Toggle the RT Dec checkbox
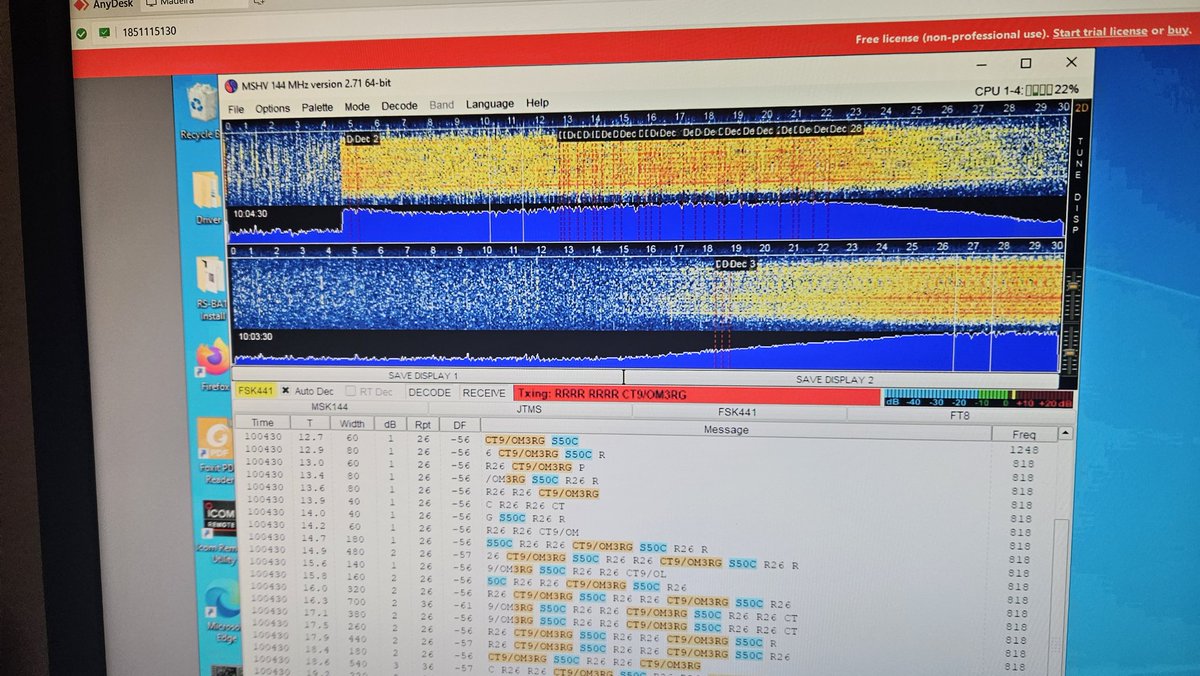This screenshot has height=676, width=1200. (351, 391)
